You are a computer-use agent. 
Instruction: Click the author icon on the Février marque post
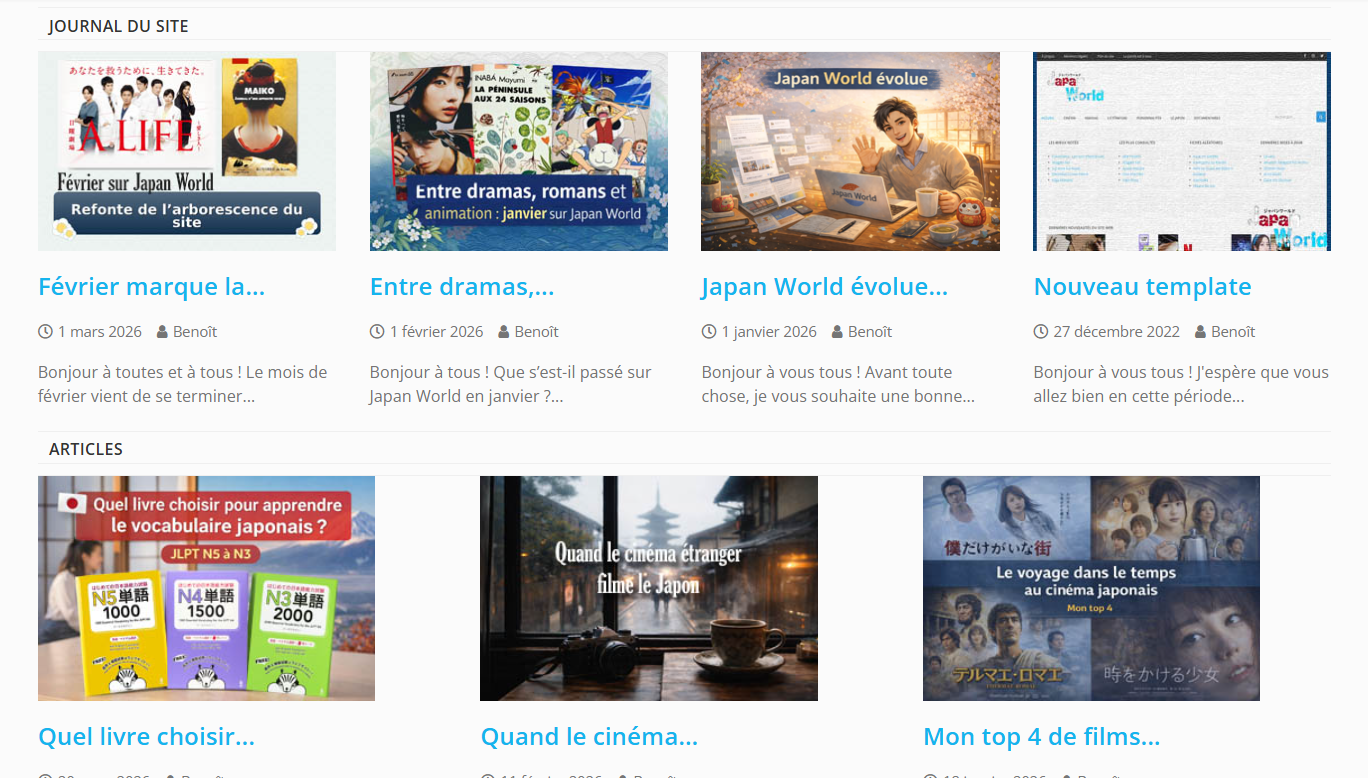pos(162,332)
